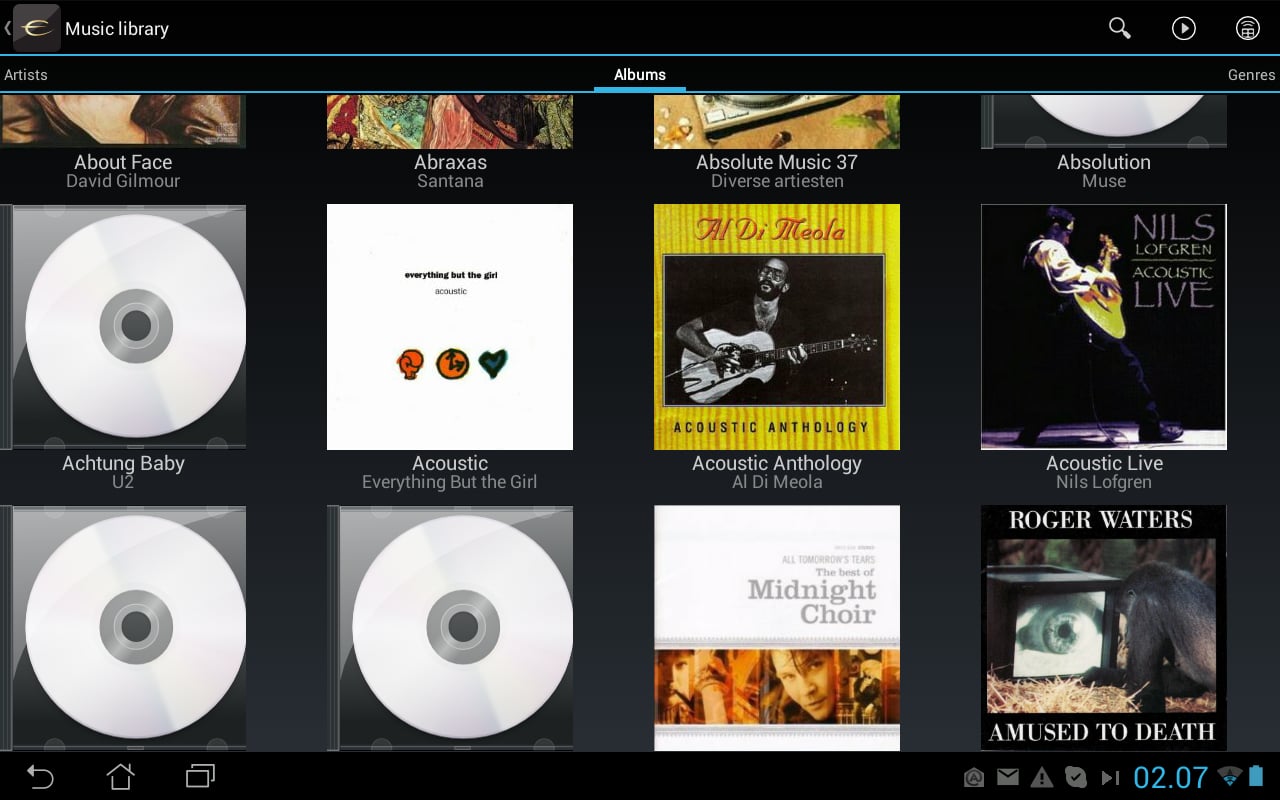Open Roger Waters Amused to Death cover
The width and height of the screenshot is (1280, 800).
(x=1104, y=628)
